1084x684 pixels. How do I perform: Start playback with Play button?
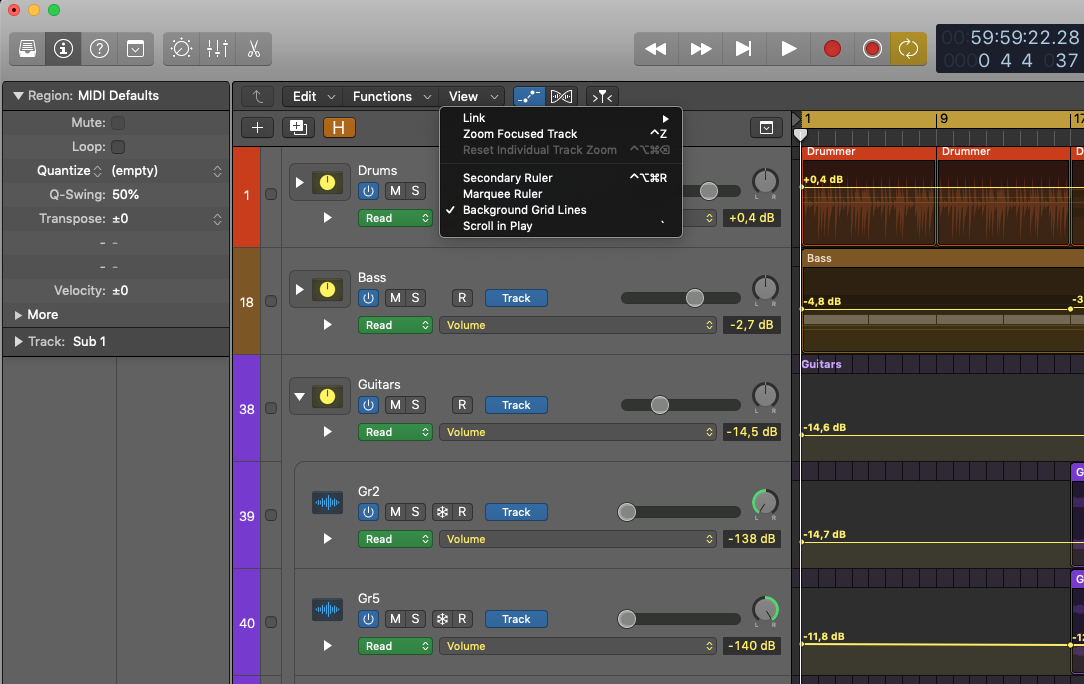pyautogui.click(x=788, y=48)
